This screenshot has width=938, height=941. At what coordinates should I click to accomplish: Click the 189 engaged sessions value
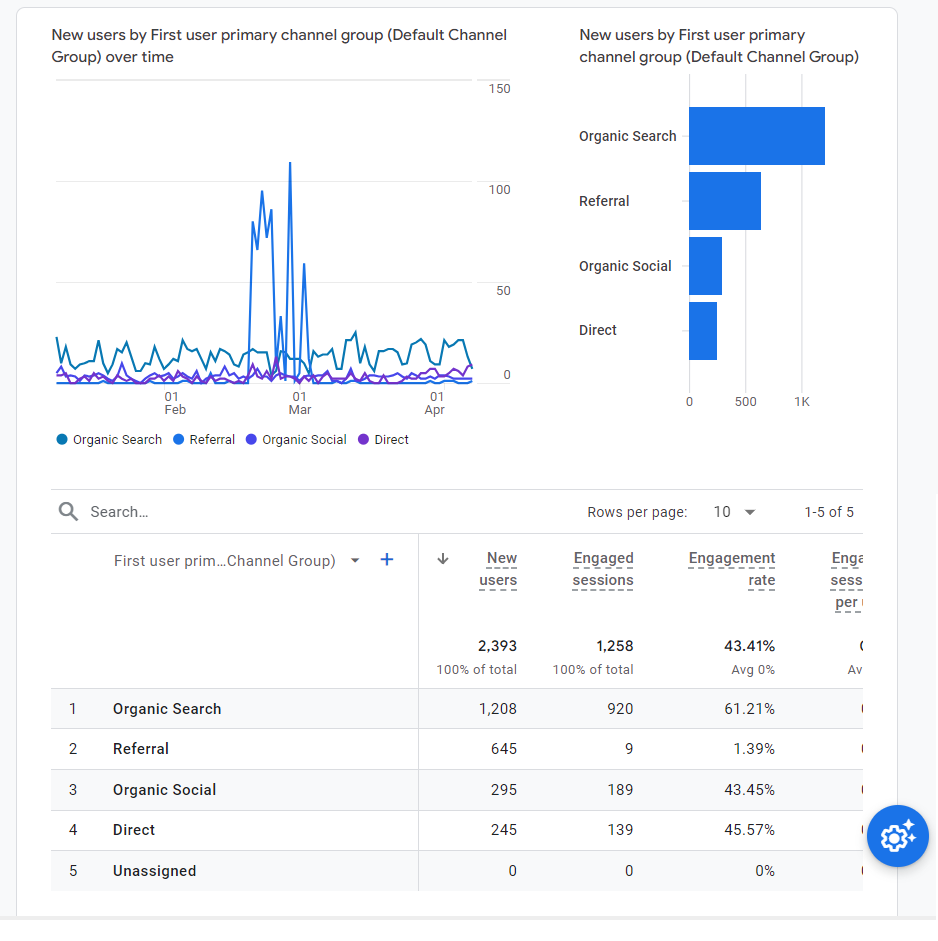(x=620, y=790)
